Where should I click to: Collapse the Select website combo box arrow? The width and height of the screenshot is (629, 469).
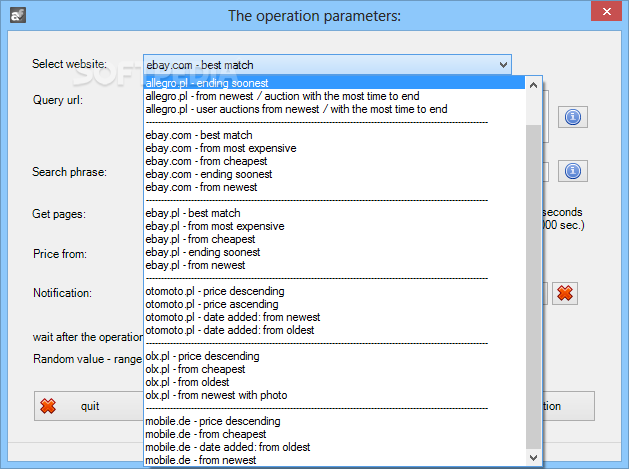[x=503, y=65]
